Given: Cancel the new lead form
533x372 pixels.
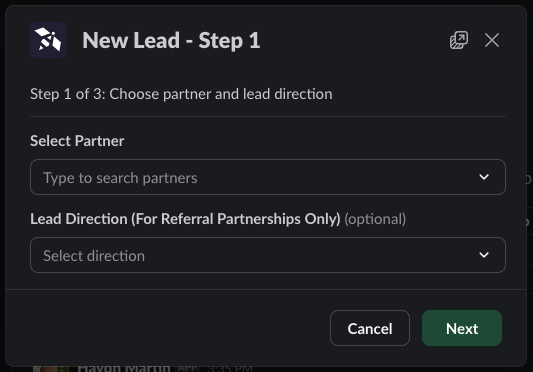Looking at the screenshot, I should point(370,328).
